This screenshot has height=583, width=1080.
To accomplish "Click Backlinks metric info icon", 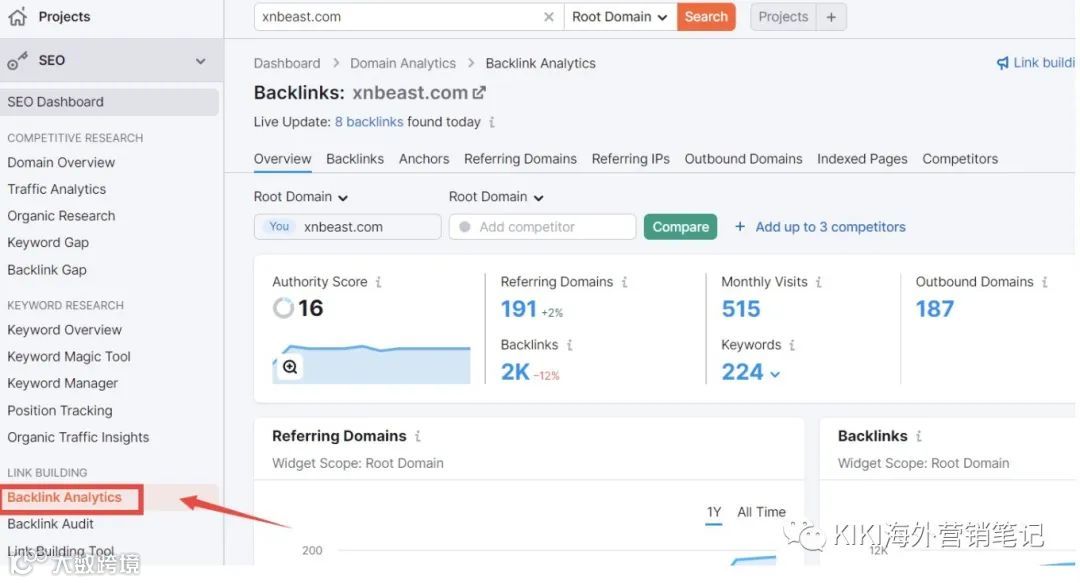I will [x=570, y=345].
